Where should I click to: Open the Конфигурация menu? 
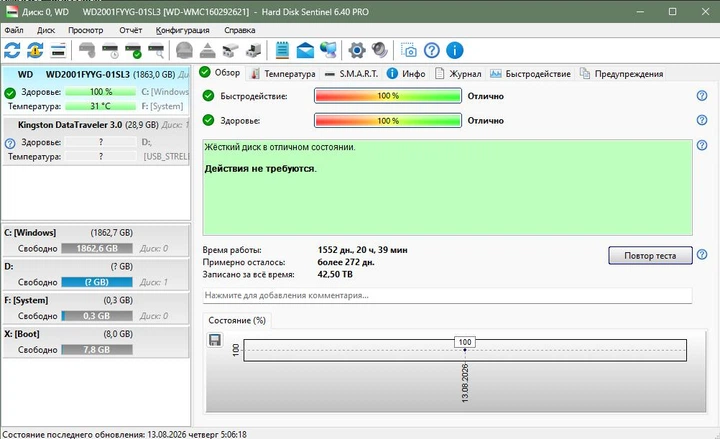182,30
